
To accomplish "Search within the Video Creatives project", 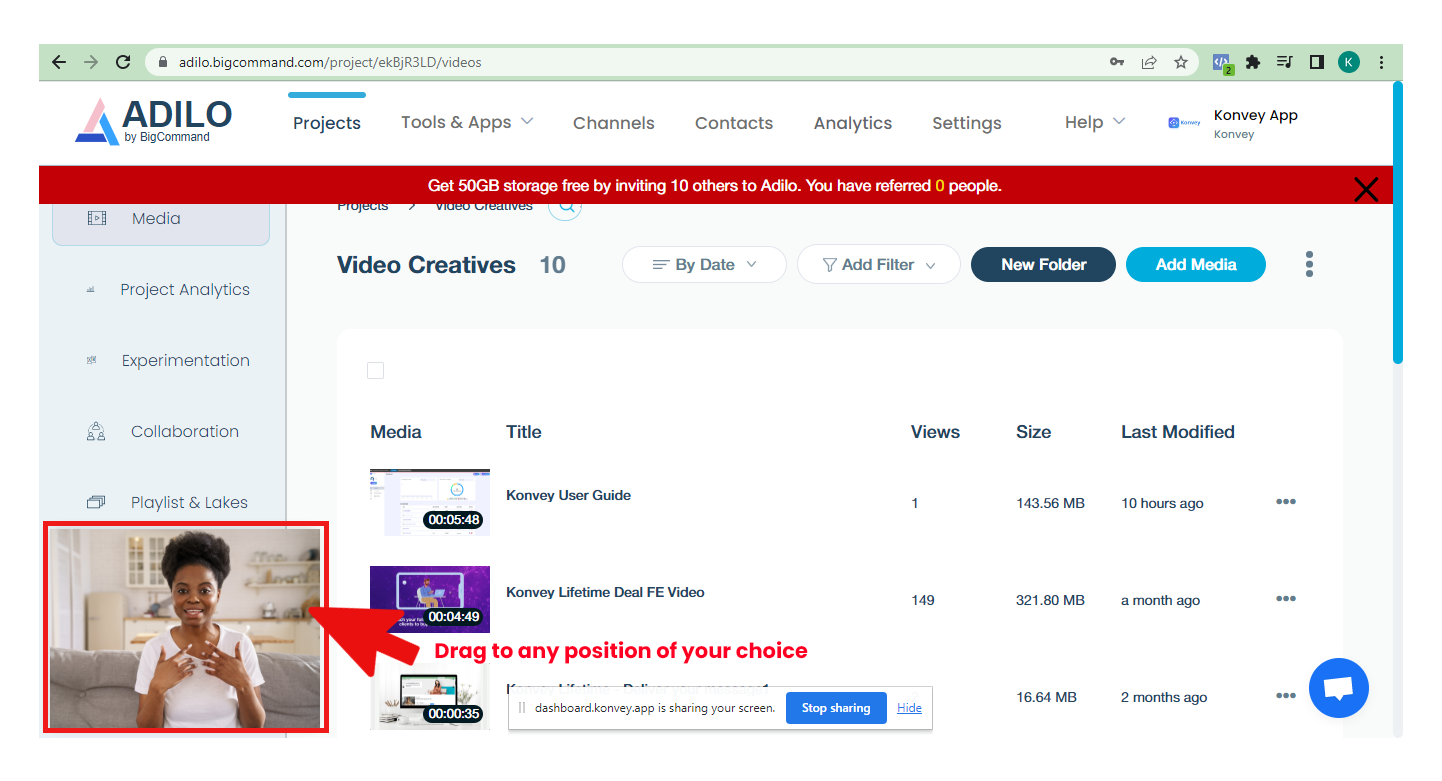I will (x=565, y=205).
